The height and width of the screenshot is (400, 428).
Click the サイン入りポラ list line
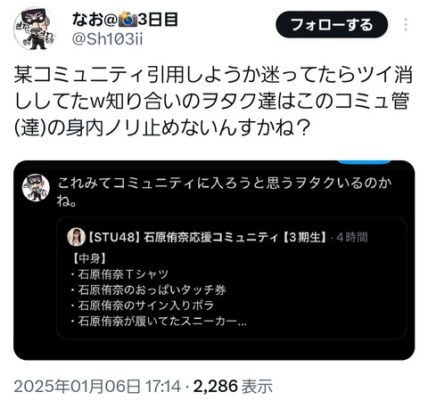click(142, 305)
